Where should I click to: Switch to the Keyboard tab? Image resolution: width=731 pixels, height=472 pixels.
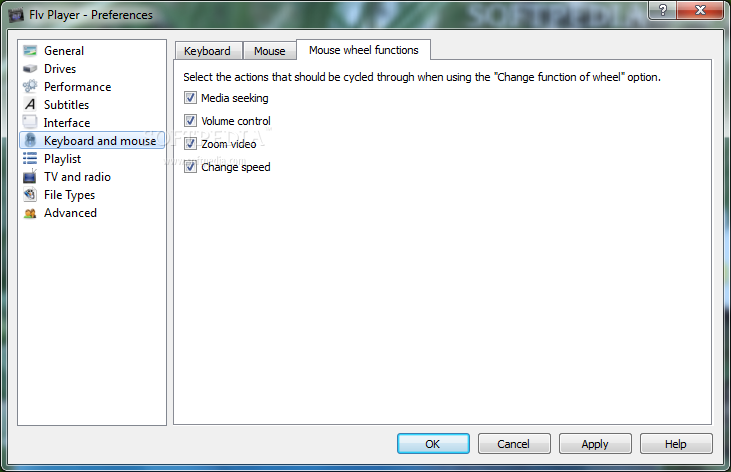pyautogui.click(x=208, y=50)
